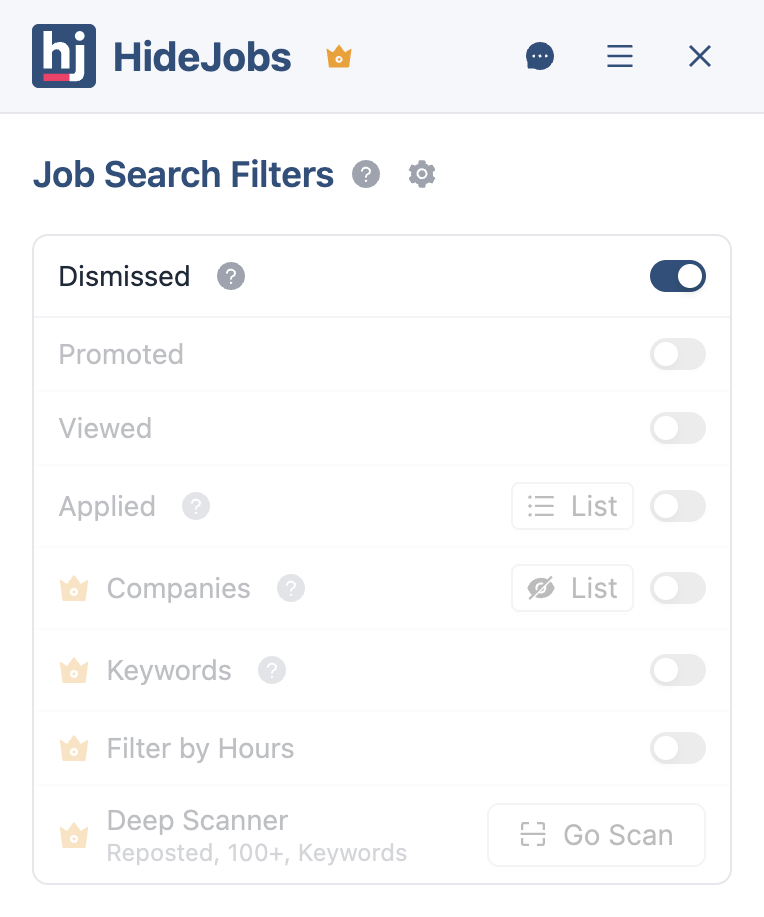Click the help icon beside Companies
Screen dimensions: 764x917
click(290, 589)
